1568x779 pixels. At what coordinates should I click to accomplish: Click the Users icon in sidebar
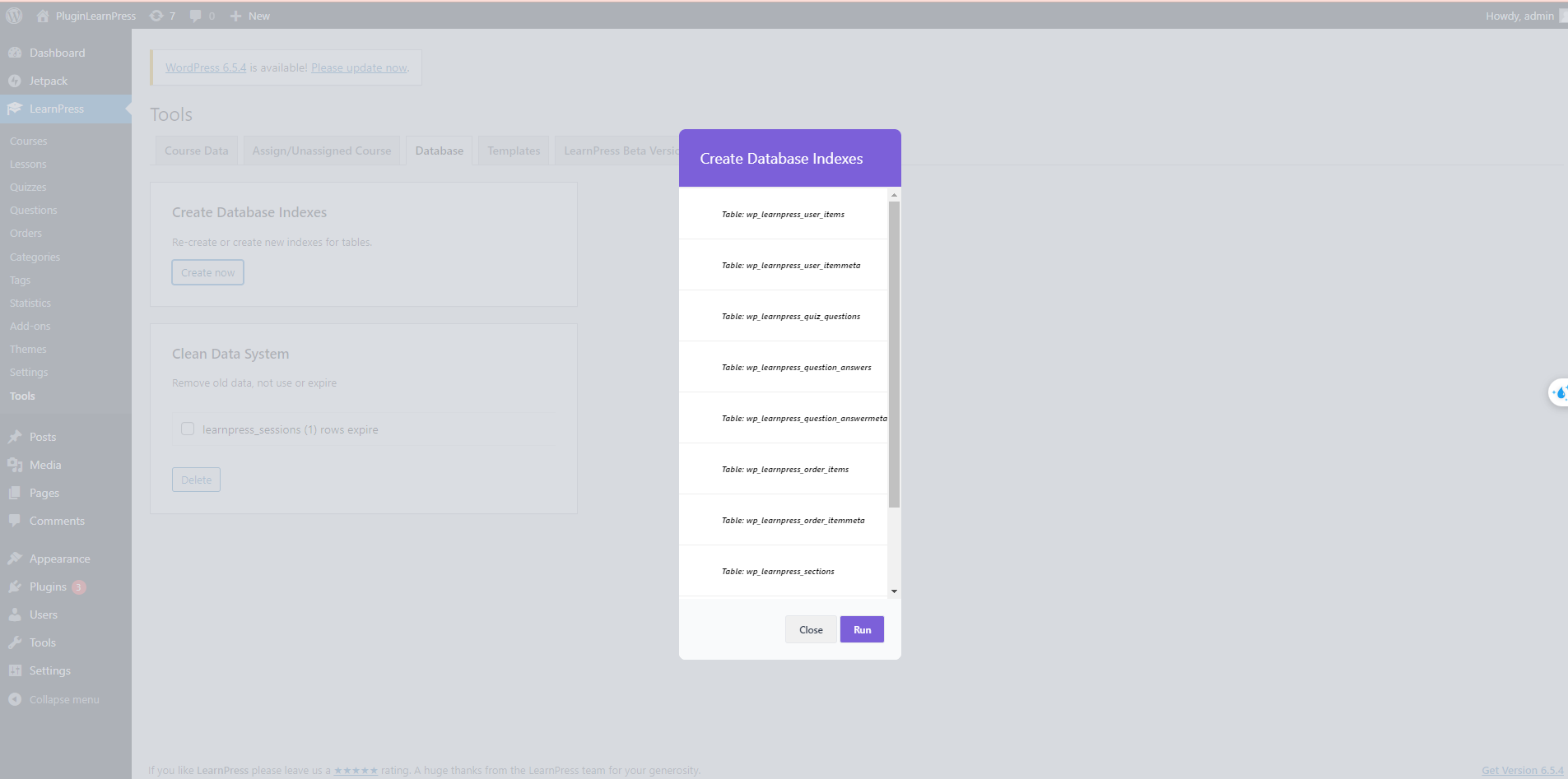click(x=15, y=614)
